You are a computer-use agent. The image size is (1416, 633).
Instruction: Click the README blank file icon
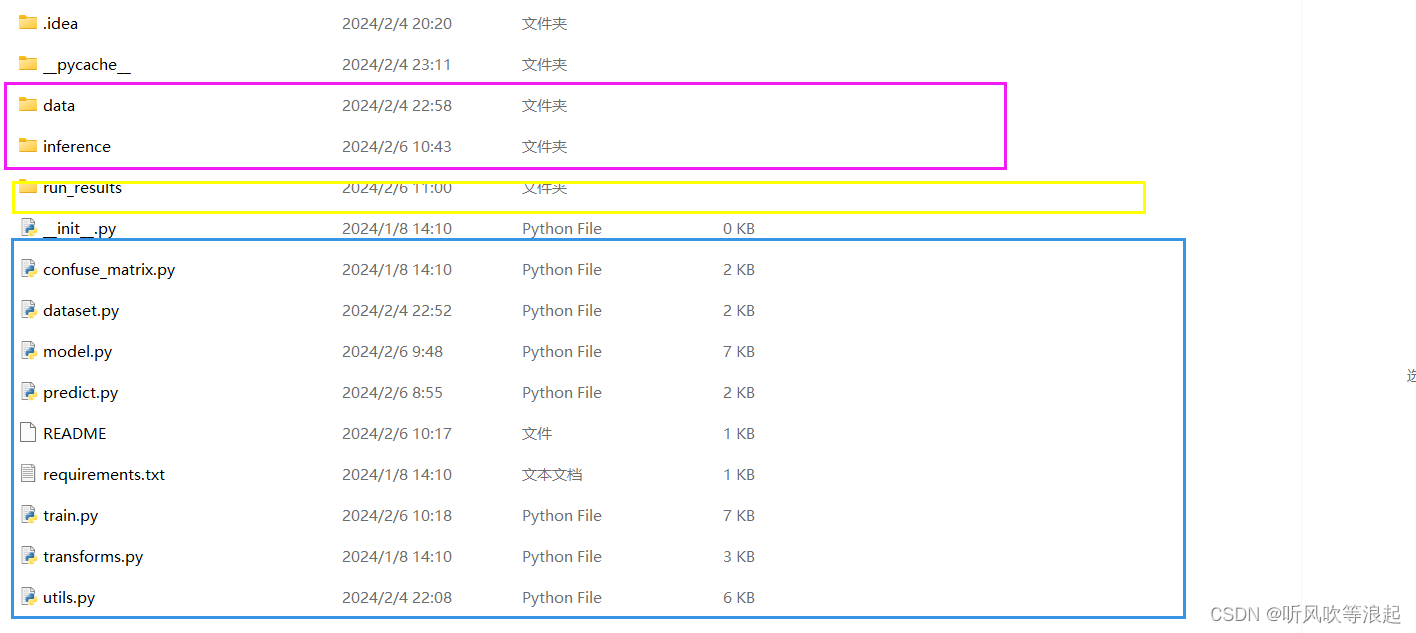pyautogui.click(x=28, y=433)
